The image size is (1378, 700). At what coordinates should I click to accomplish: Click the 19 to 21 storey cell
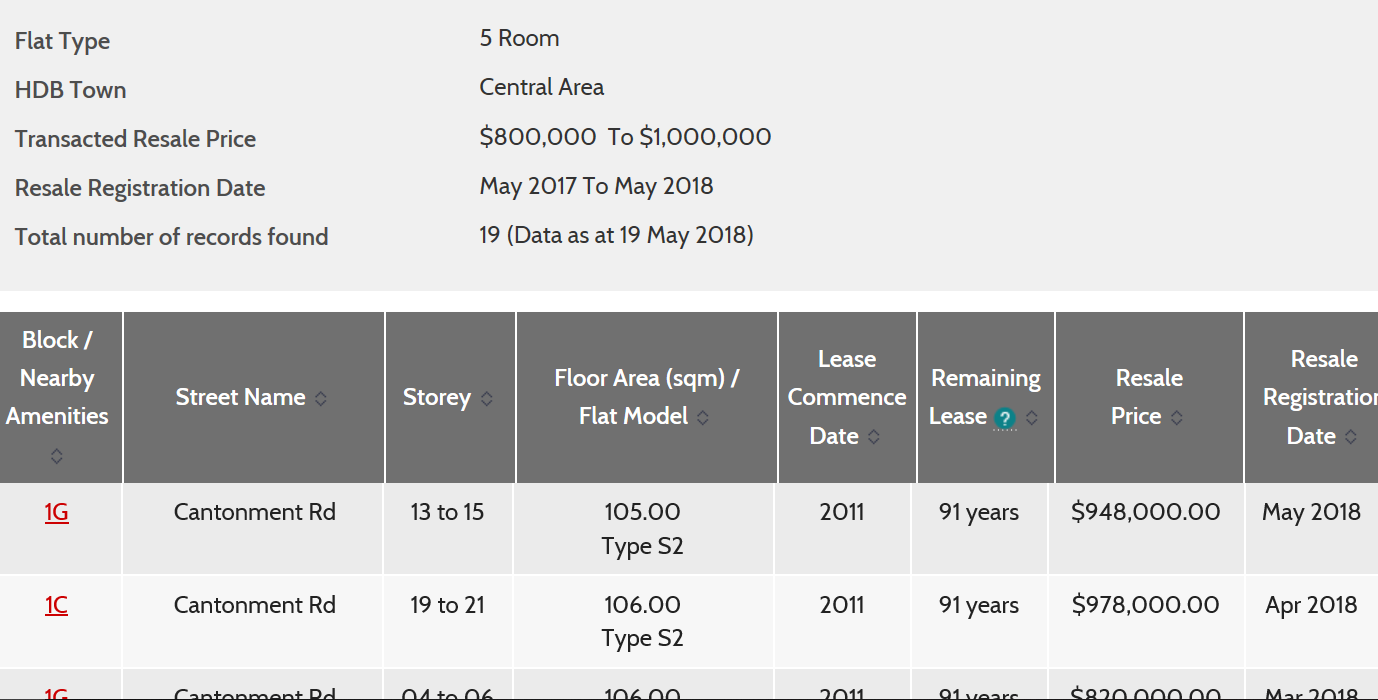click(x=447, y=605)
